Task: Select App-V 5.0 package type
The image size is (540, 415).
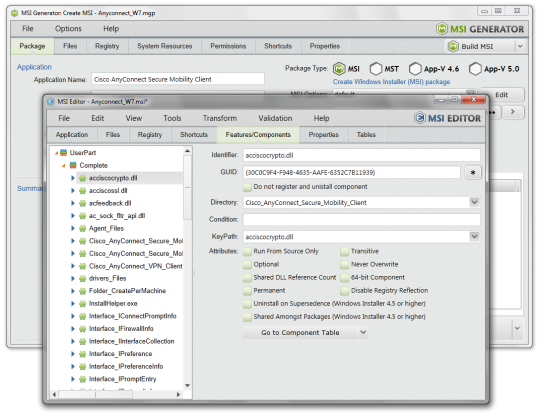Action: pyautogui.click(x=475, y=69)
